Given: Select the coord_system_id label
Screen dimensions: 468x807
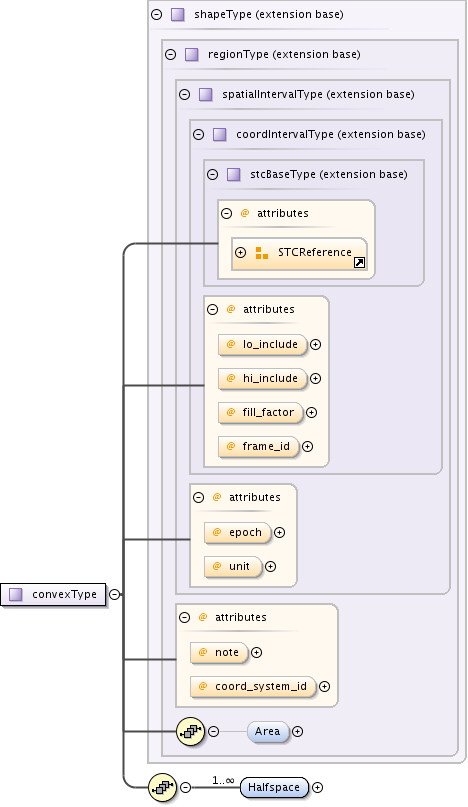Looking at the screenshot, I should click(x=261, y=687).
